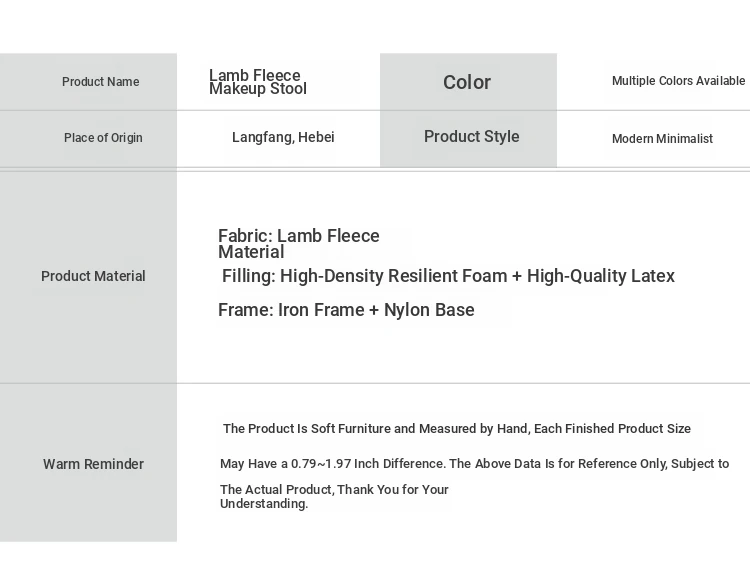Select the Modern Minimalist style value
Viewport: 750px width, 578px height.
click(x=662, y=139)
